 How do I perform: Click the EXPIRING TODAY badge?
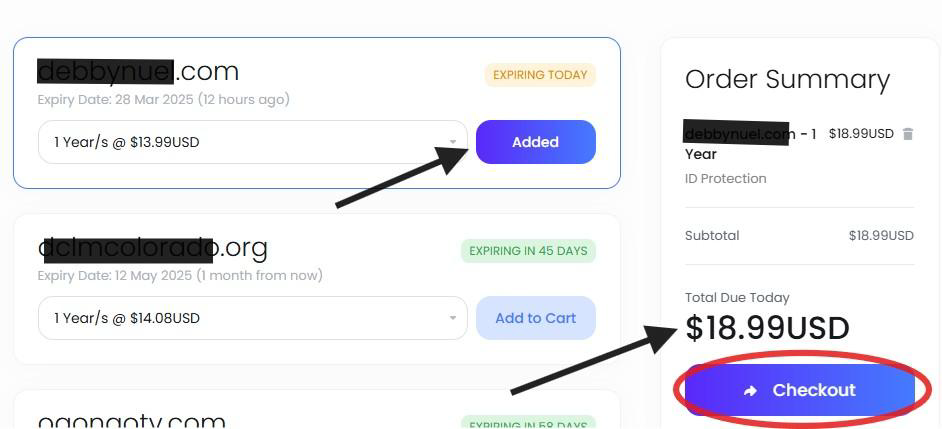point(540,75)
